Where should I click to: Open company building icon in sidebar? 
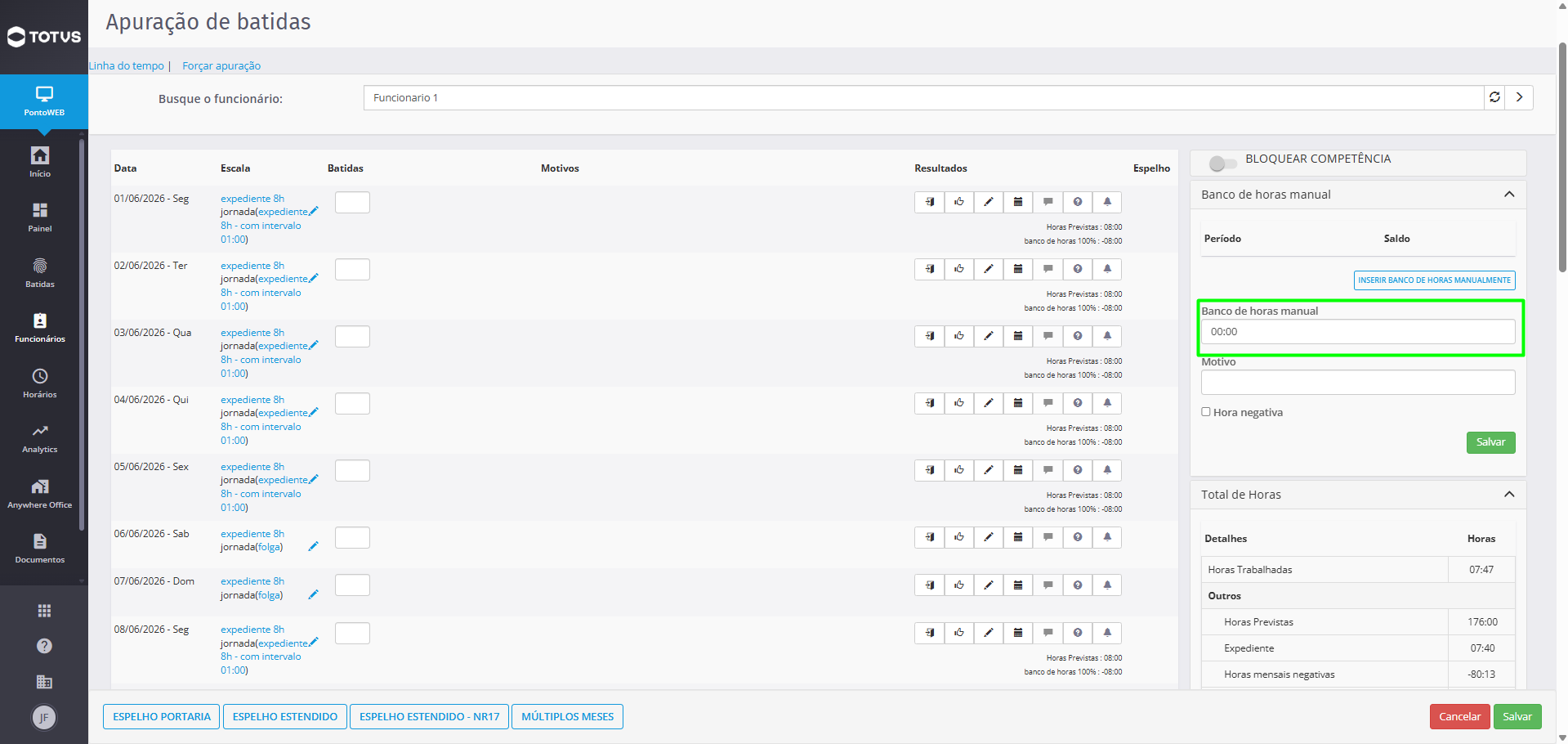coord(44,682)
